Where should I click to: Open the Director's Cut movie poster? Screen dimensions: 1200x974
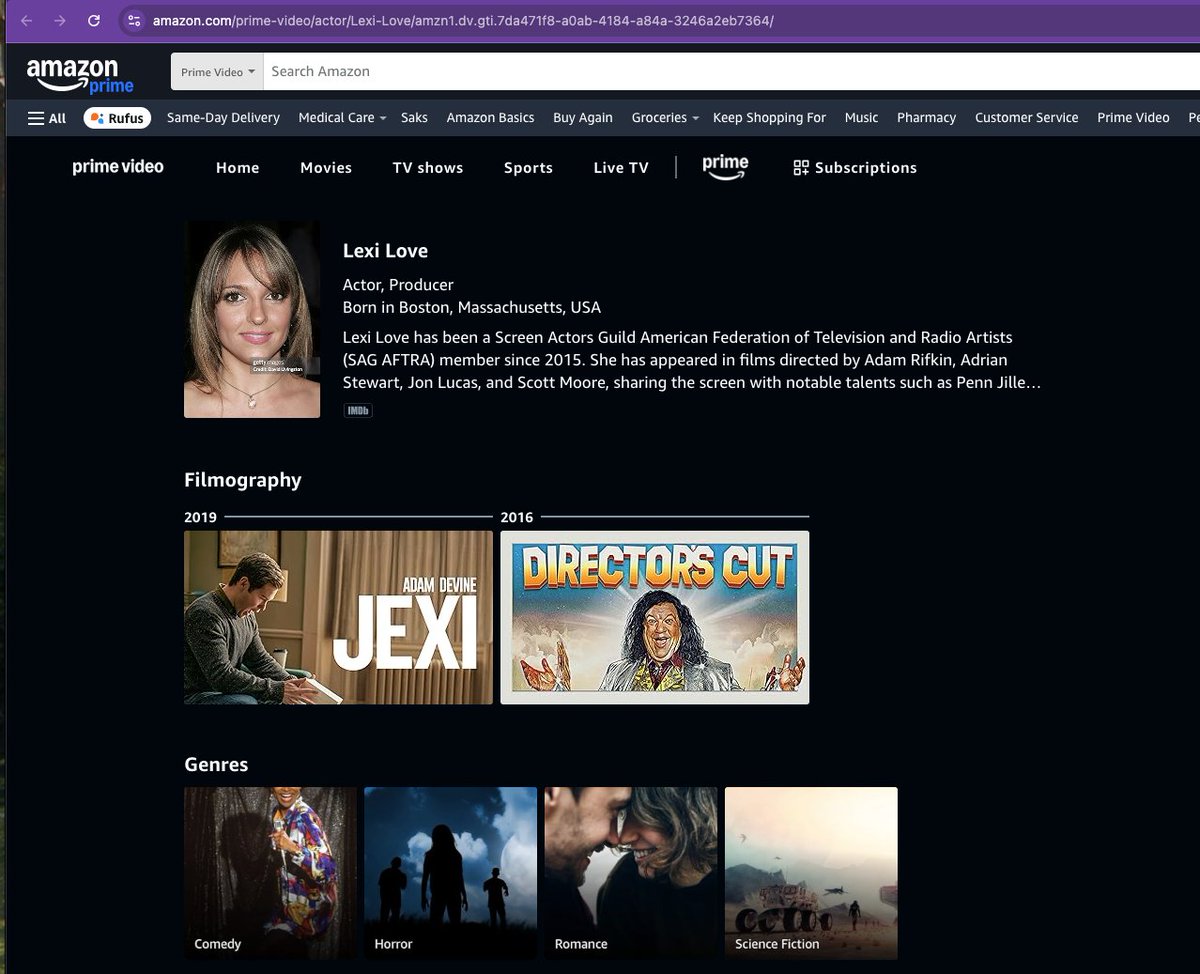655,617
